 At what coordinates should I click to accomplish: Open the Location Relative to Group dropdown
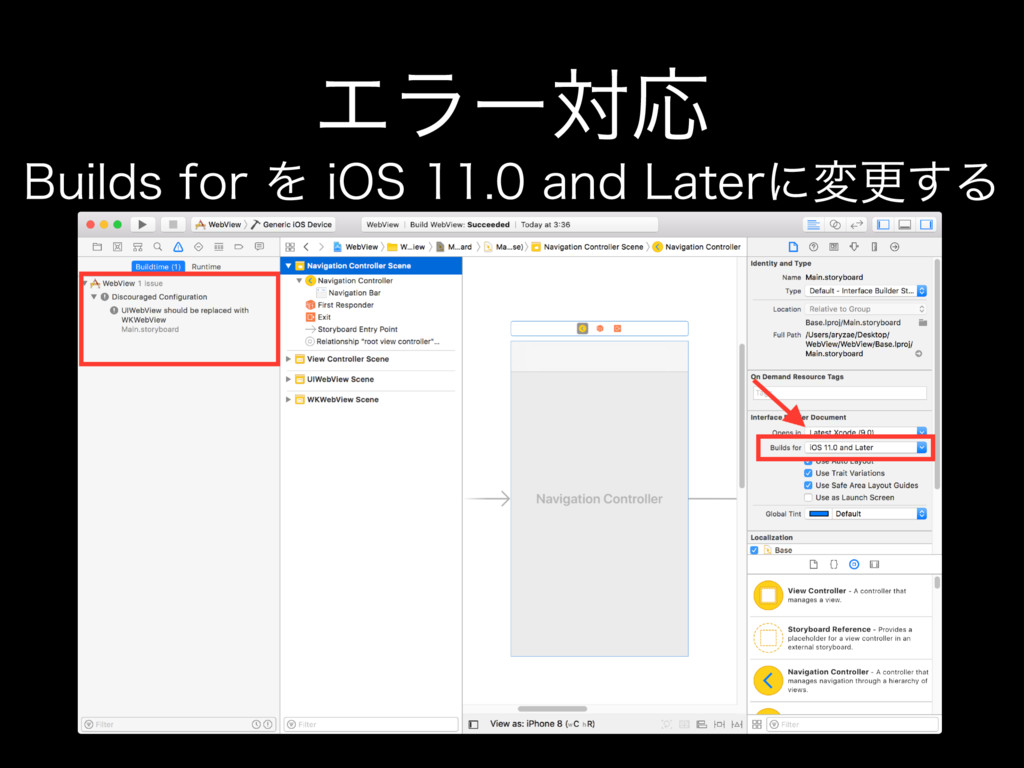tap(866, 309)
